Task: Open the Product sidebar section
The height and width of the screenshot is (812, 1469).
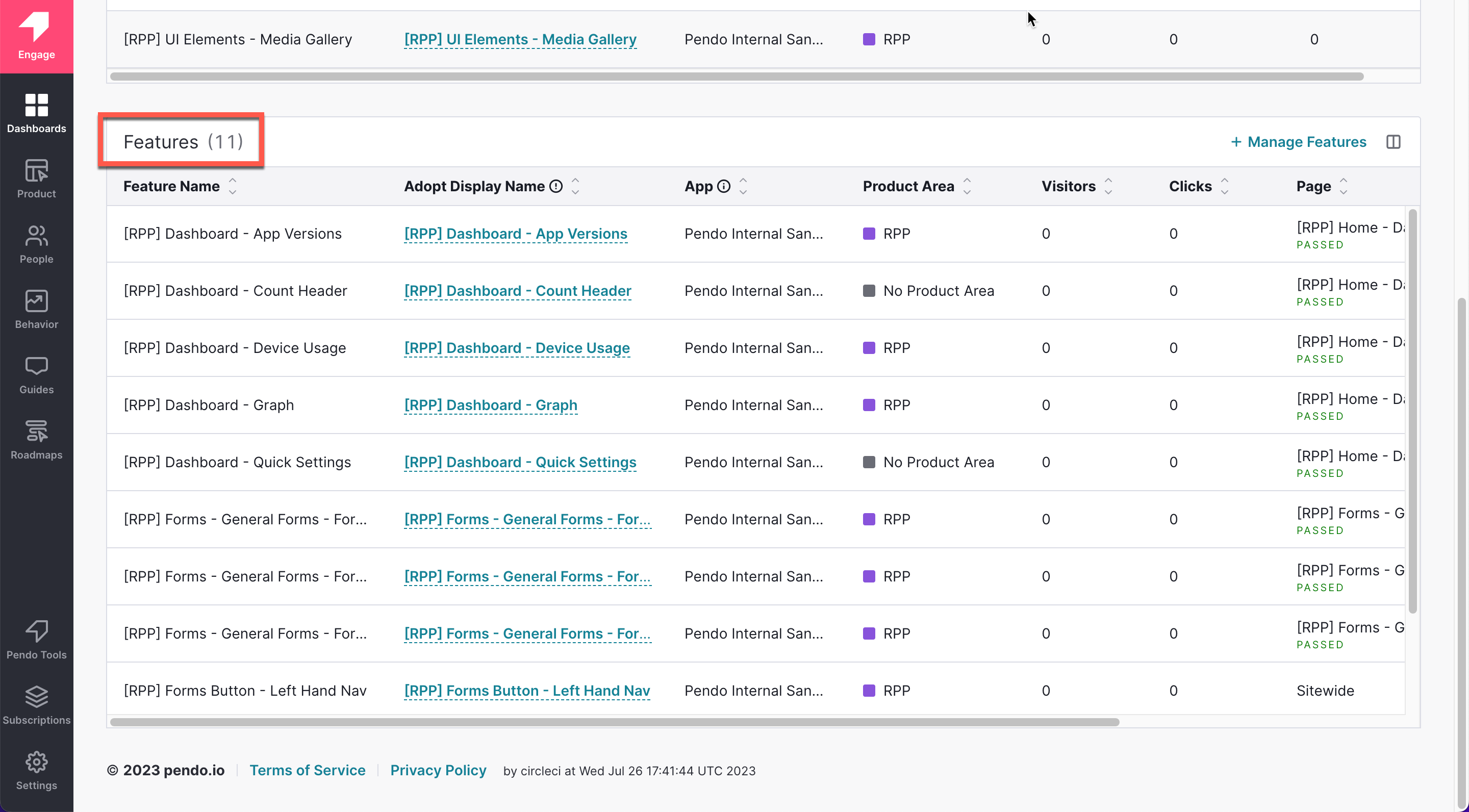Action: click(37, 179)
